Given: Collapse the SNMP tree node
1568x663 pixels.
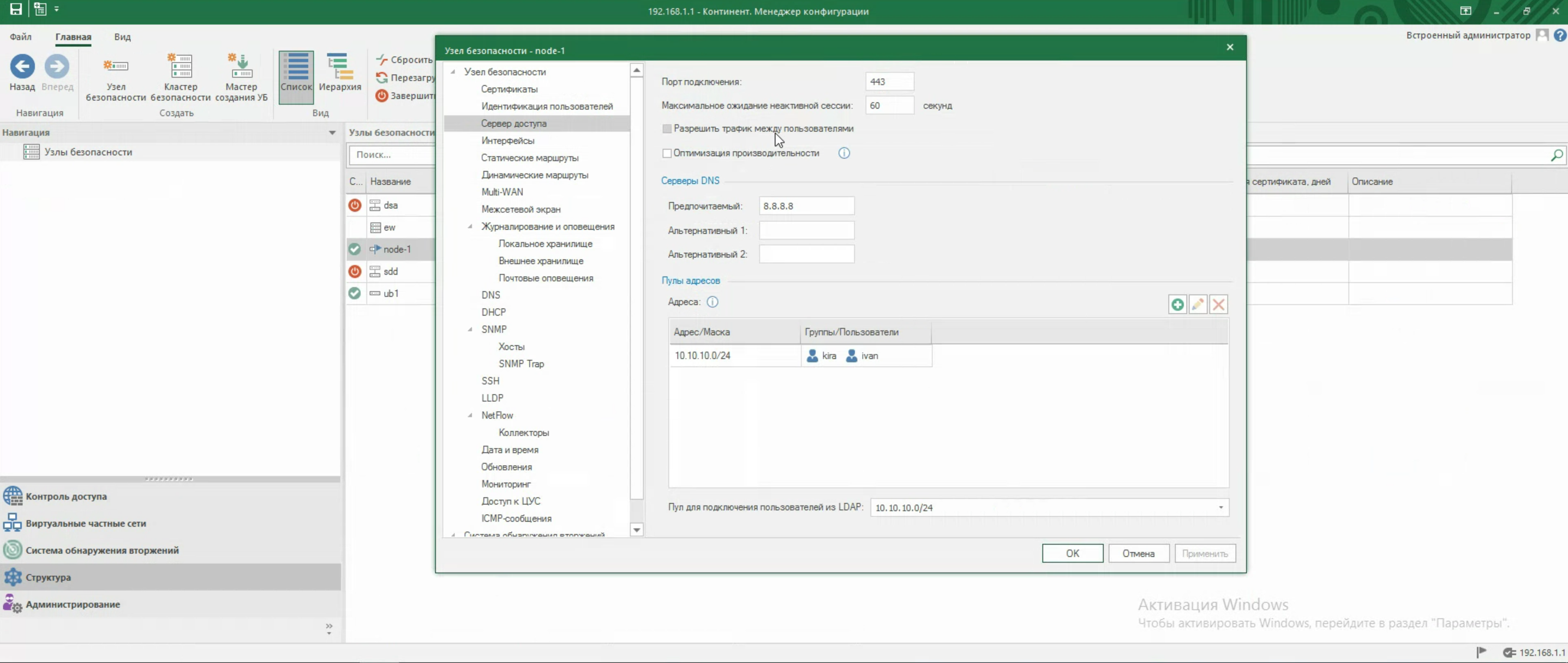Looking at the screenshot, I should tap(470, 330).
